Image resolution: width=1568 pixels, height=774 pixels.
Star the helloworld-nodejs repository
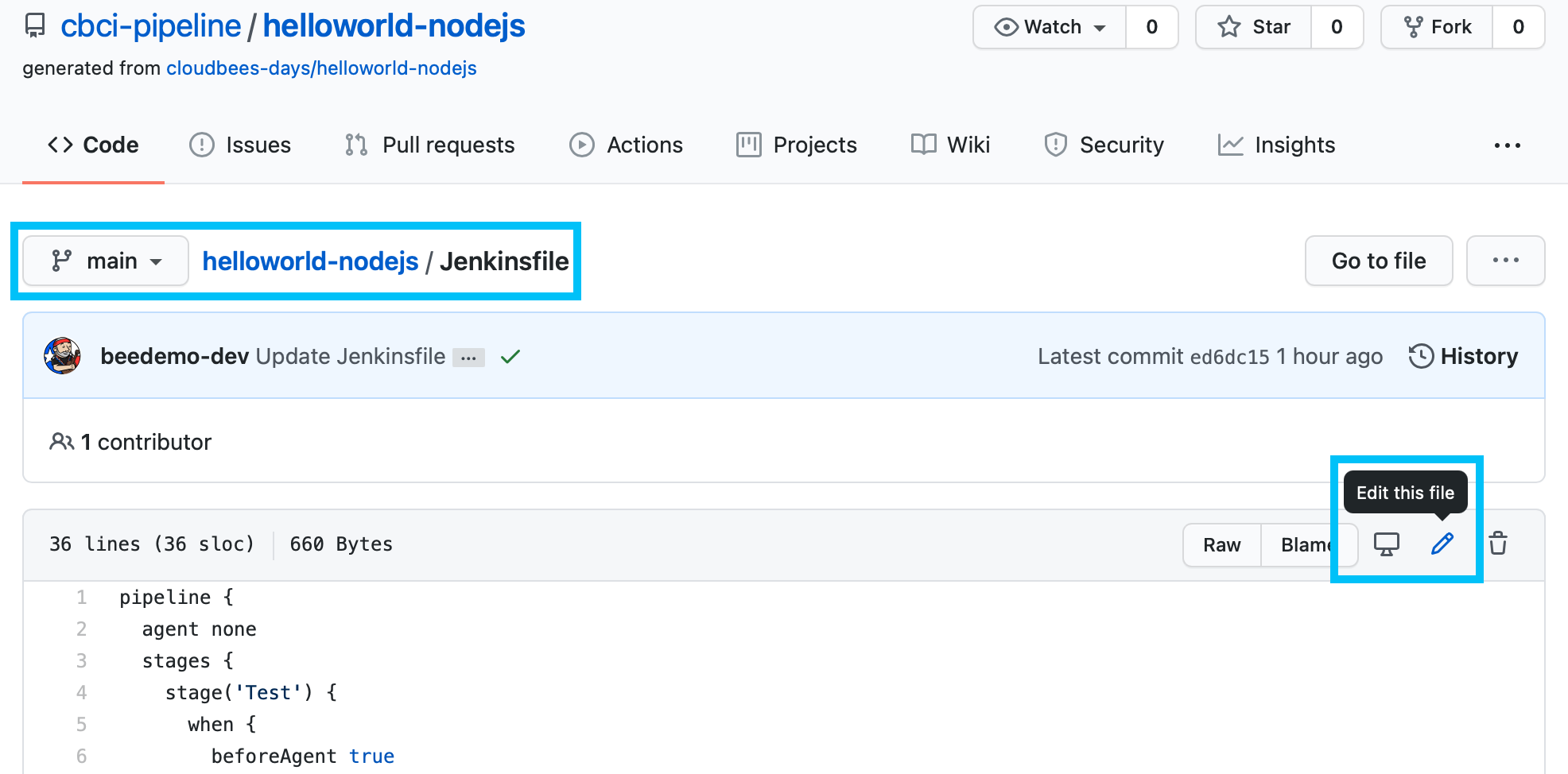1254,27
